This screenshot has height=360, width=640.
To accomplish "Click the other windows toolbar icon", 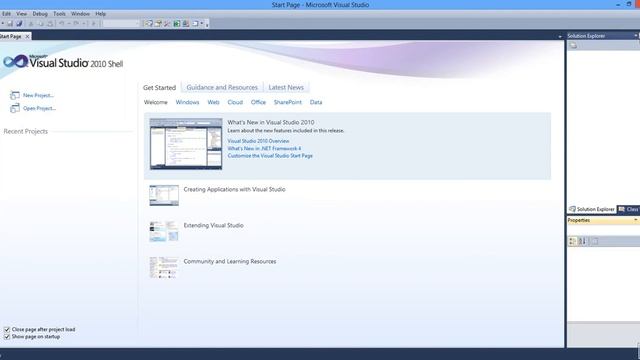I will click(x=196, y=24).
